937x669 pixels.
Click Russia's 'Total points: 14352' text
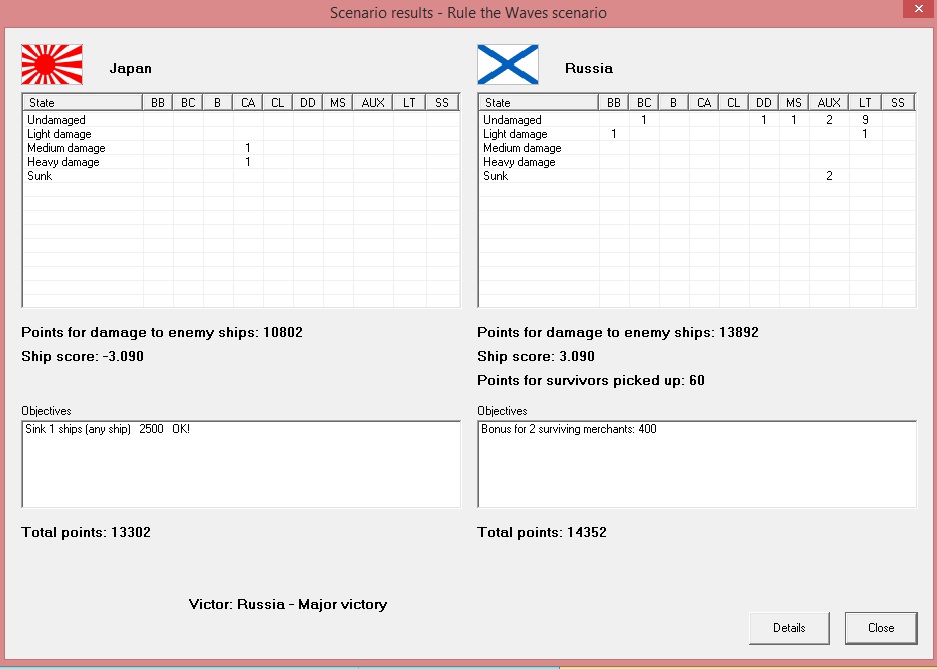pos(542,532)
